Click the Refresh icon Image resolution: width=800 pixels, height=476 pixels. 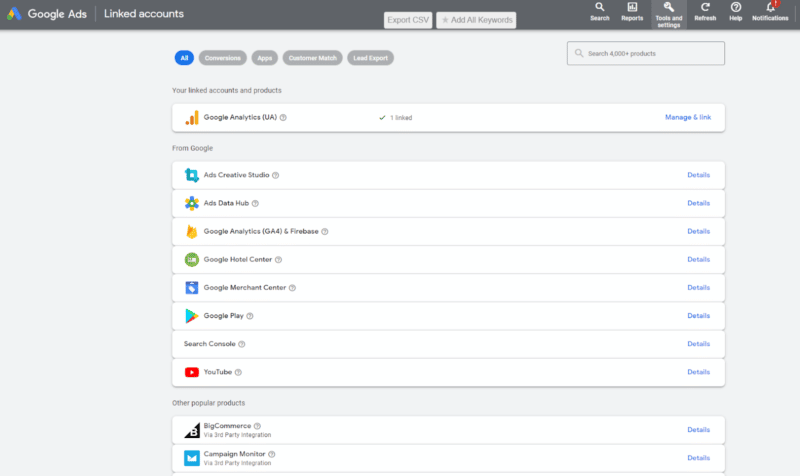point(705,9)
